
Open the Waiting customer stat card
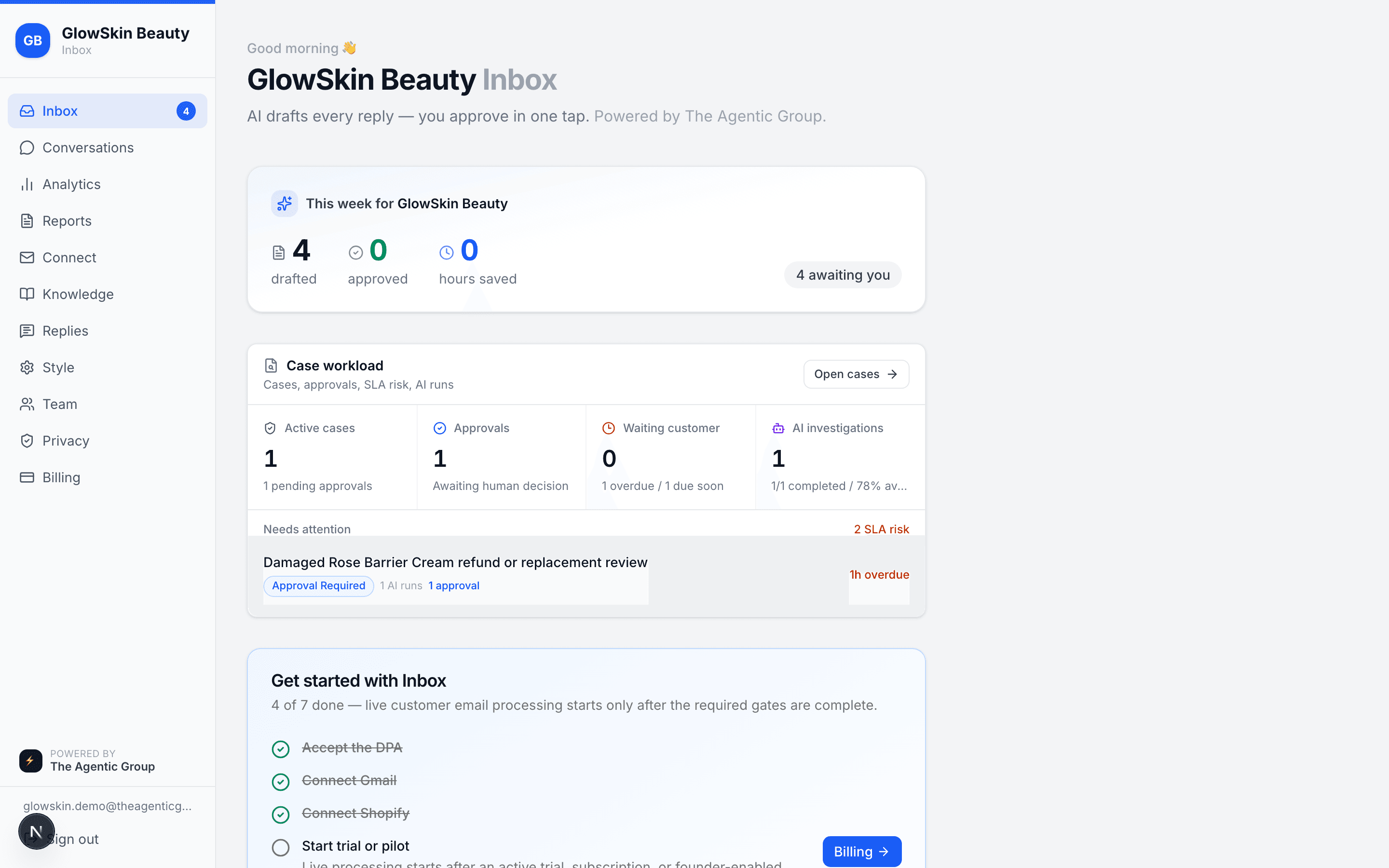pos(670,457)
